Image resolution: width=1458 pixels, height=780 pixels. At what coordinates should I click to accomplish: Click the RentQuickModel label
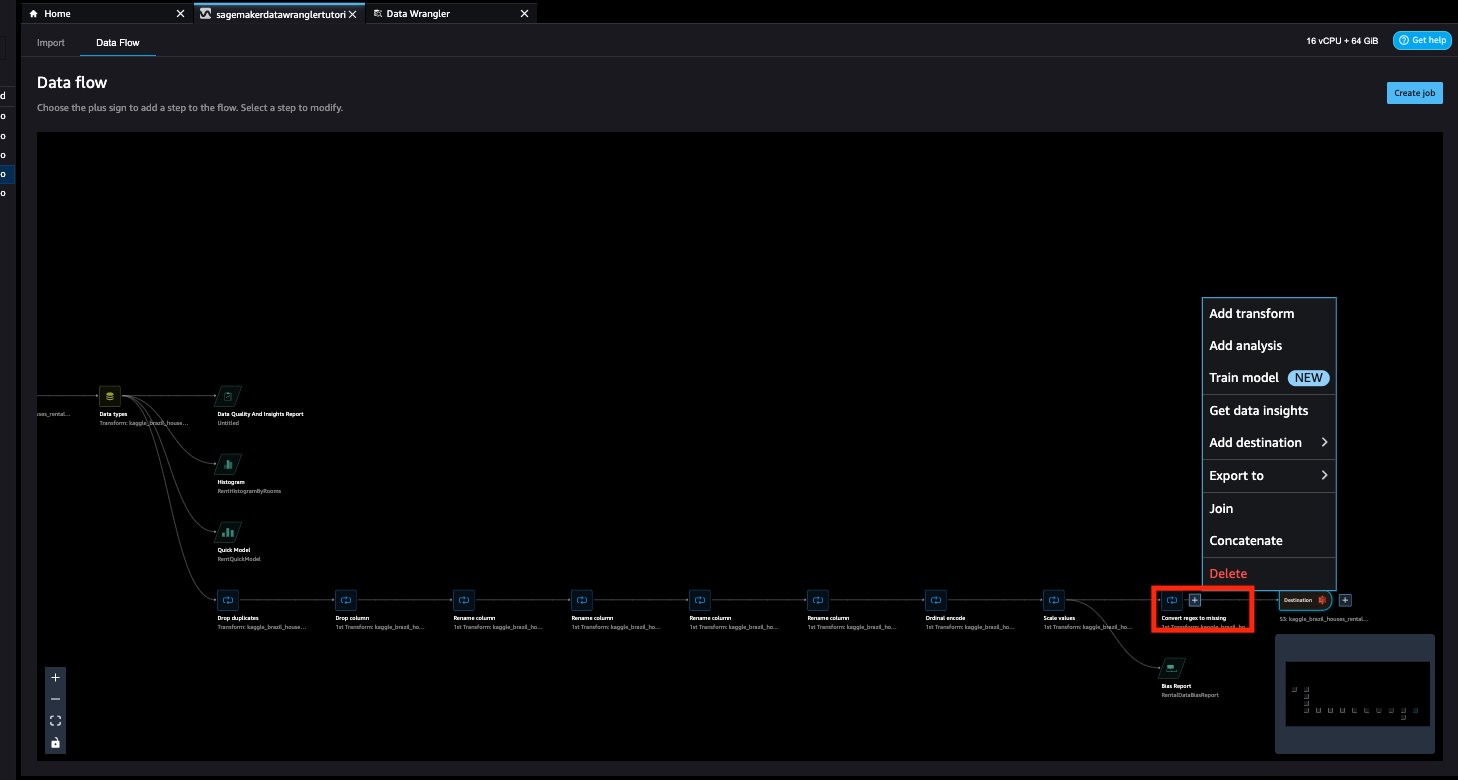point(240,559)
